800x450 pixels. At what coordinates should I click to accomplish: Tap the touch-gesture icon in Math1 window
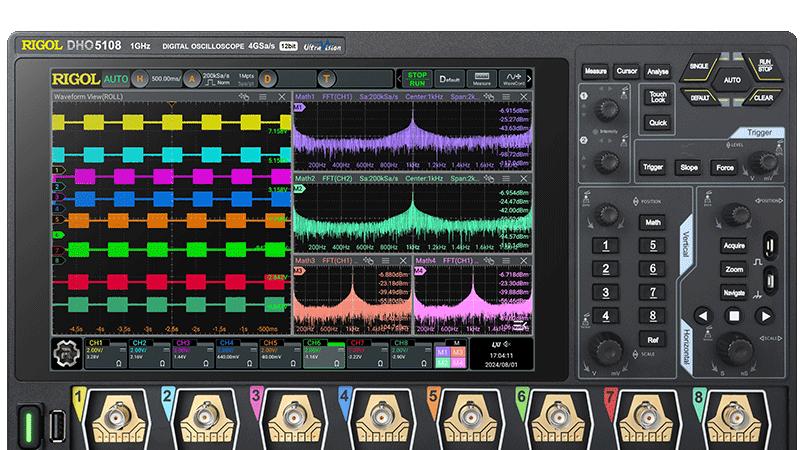pyautogui.click(x=489, y=96)
